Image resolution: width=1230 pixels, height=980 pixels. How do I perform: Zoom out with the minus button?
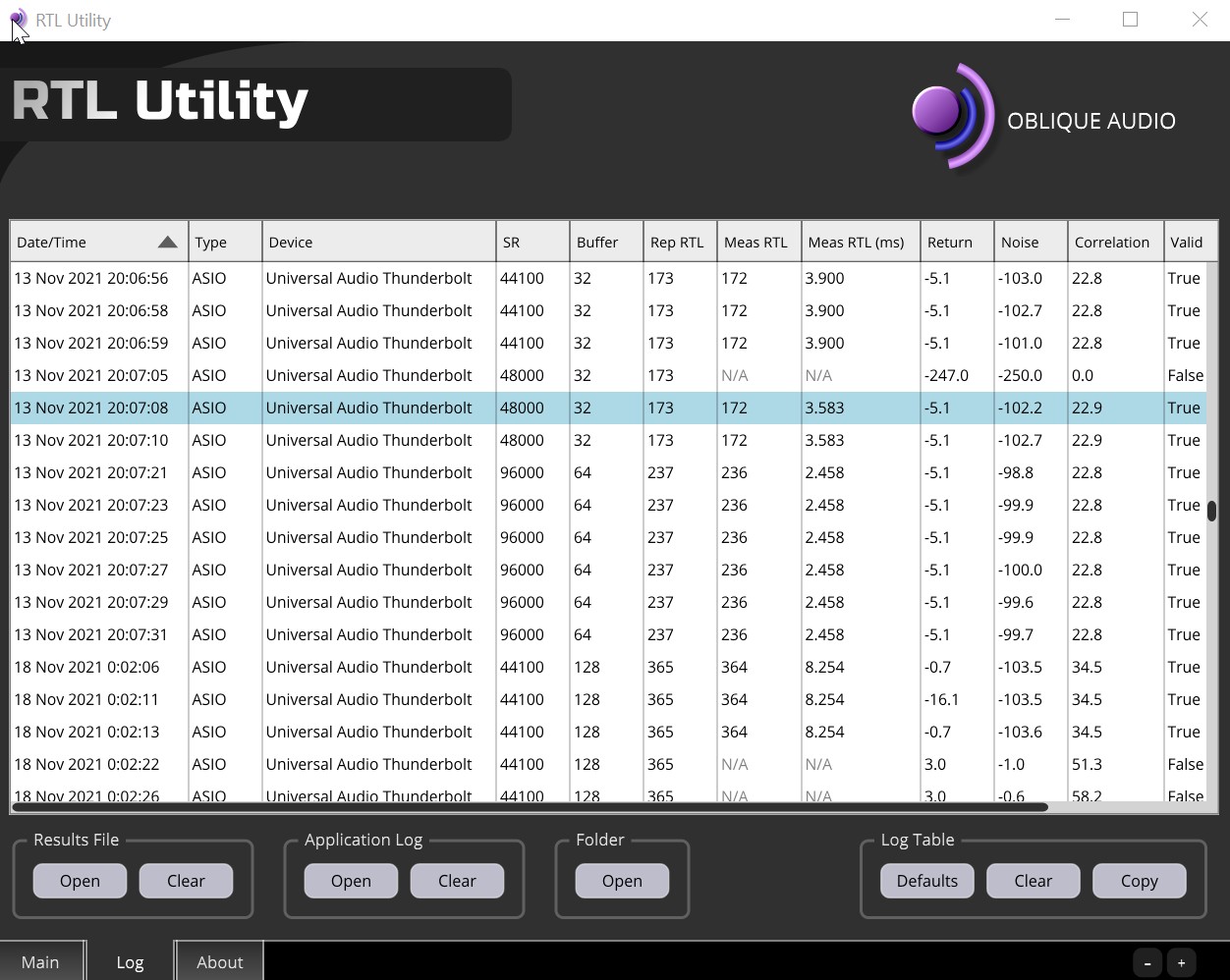(1147, 963)
